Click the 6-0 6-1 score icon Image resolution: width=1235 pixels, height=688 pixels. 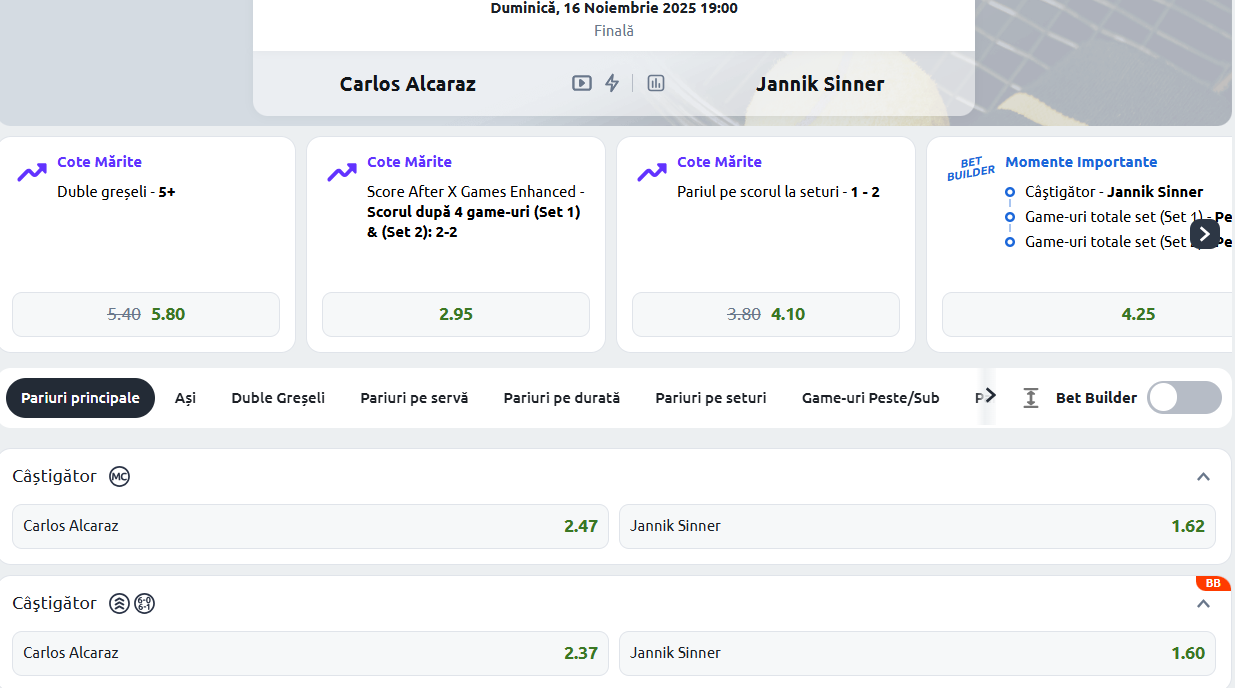coord(145,604)
